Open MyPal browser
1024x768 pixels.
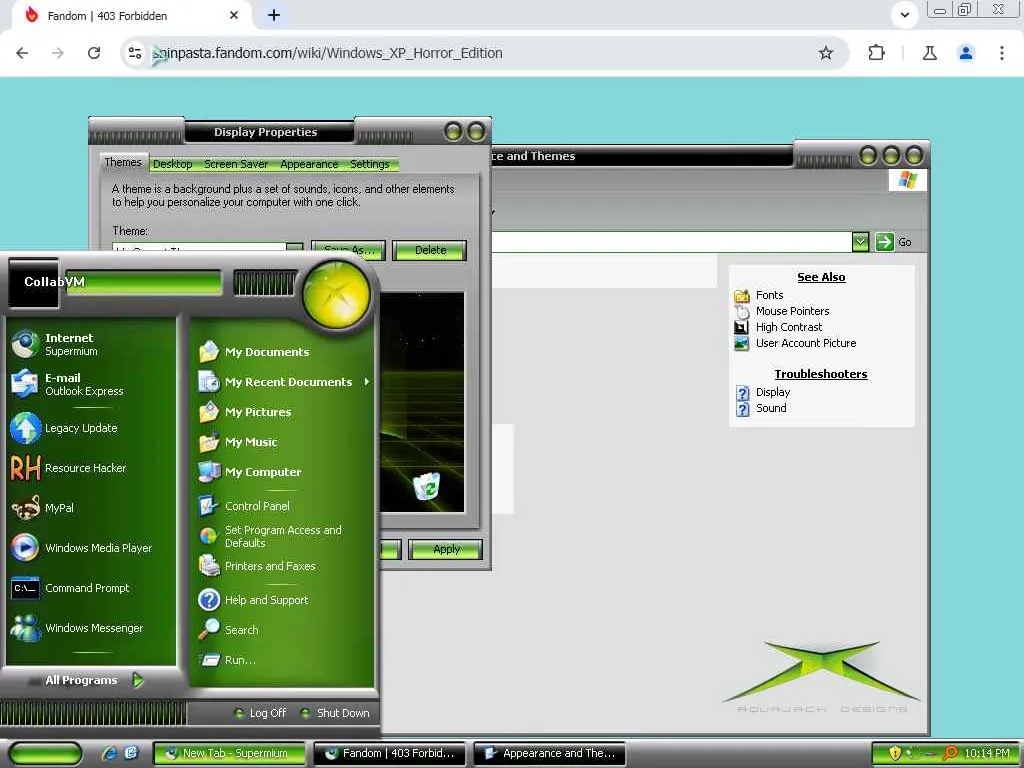tap(42, 508)
